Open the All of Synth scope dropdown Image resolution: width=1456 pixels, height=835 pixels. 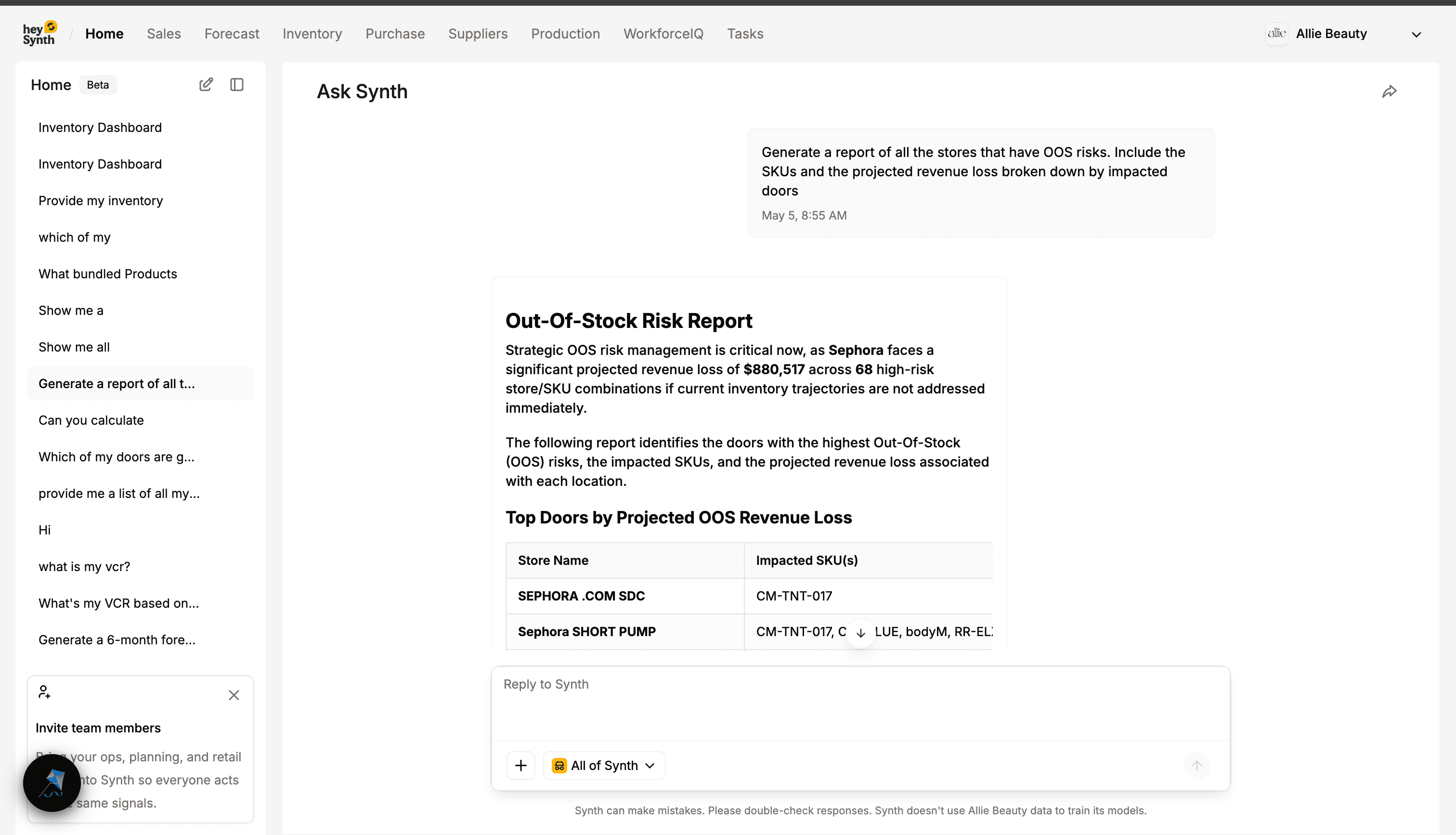(x=604, y=765)
